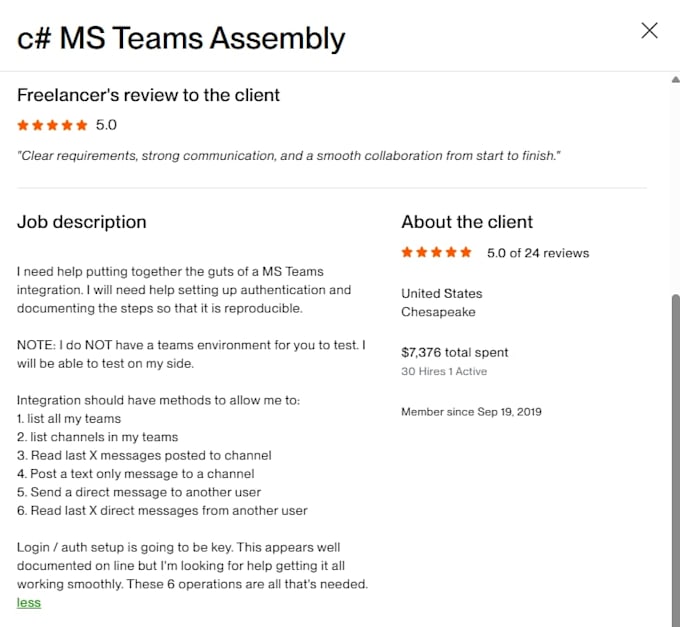Viewport: 680px width, 627px height.
Task: Click the 'c# MS Teams Assembly' title
Action: [x=181, y=38]
